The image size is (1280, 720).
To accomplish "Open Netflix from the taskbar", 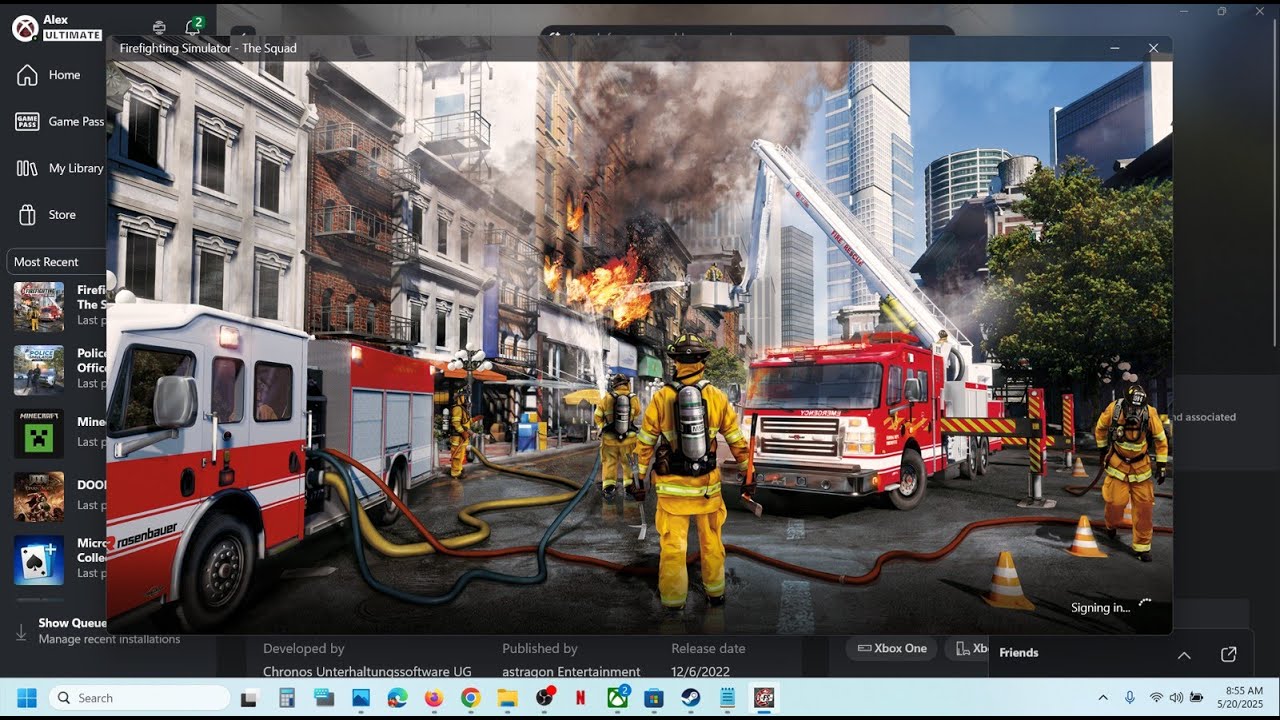I will (580, 698).
